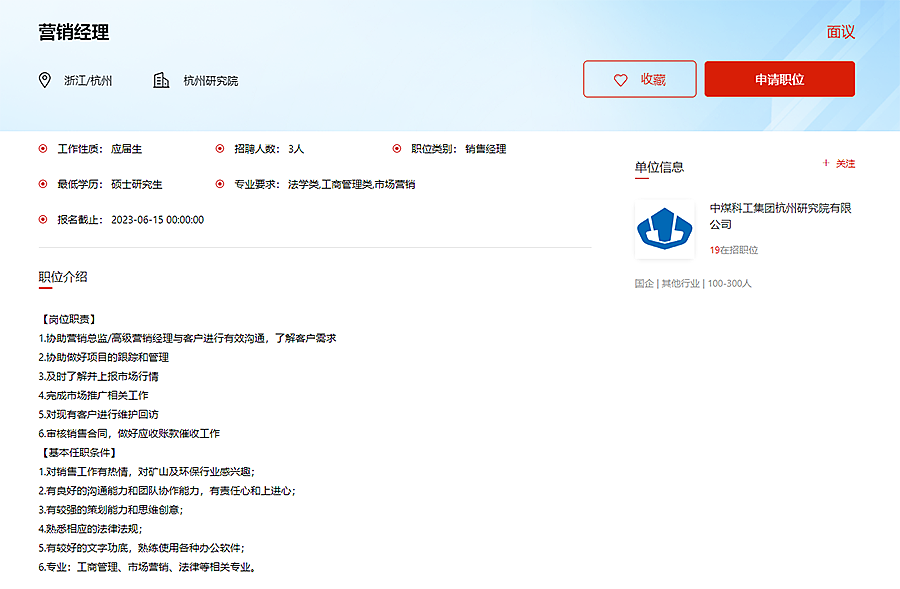
Task: Click red bullet beside 招聘人数
Action: [220, 149]
